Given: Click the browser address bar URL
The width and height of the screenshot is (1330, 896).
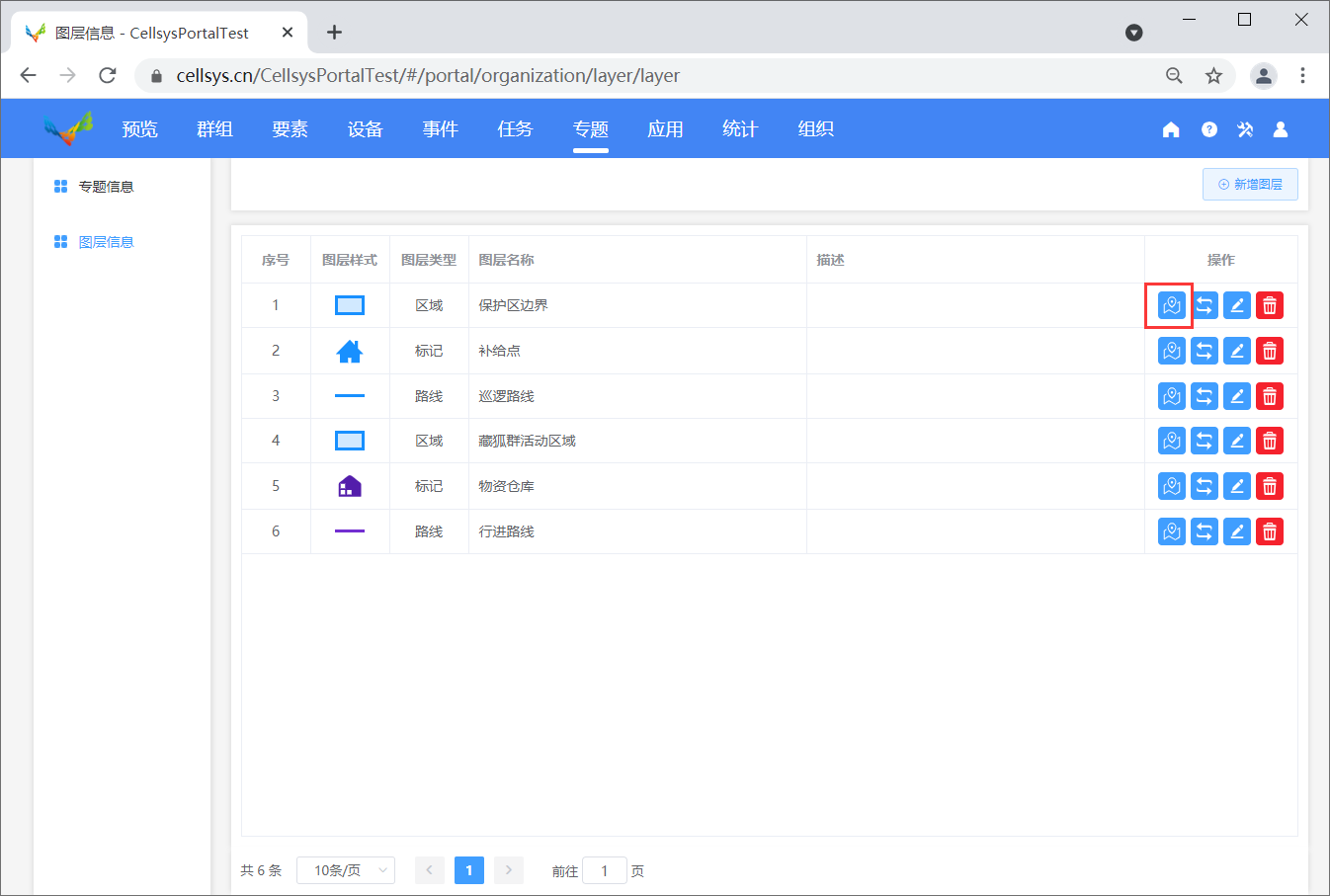Looking at the screenshot, I should [x=428, y=76].
